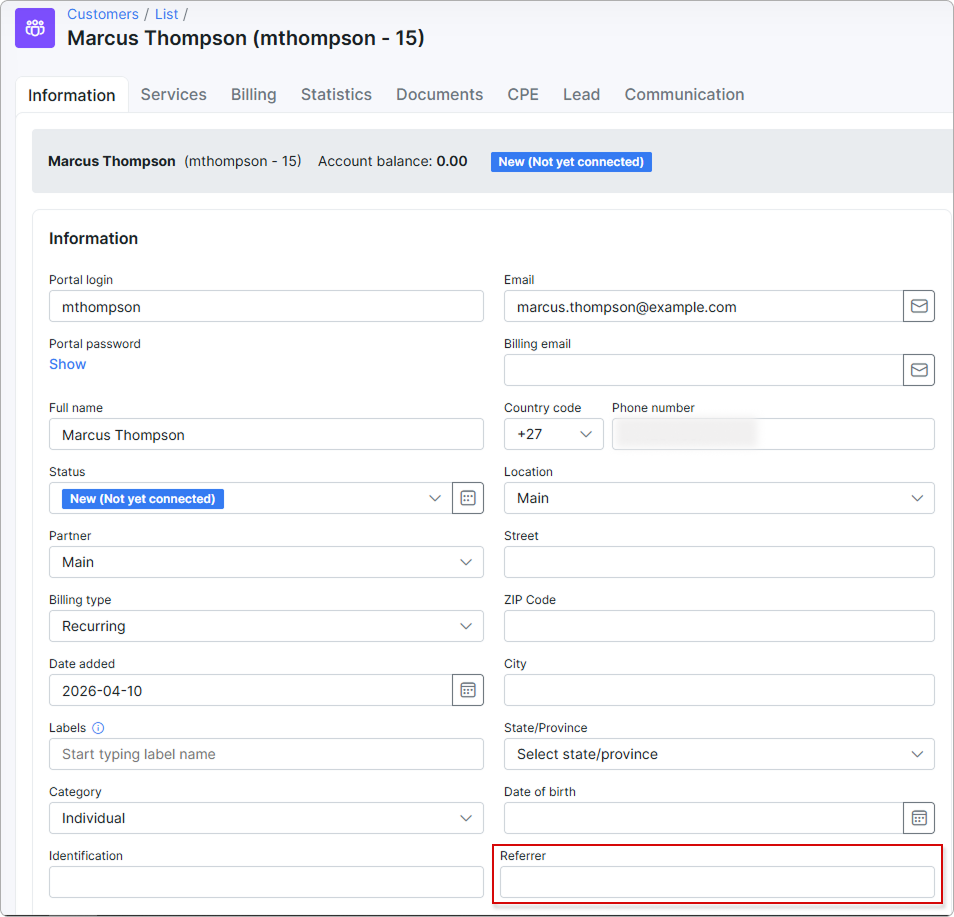Click the envelope icon beside Email field
954x917 pixels.
click(x=919, y=306)
